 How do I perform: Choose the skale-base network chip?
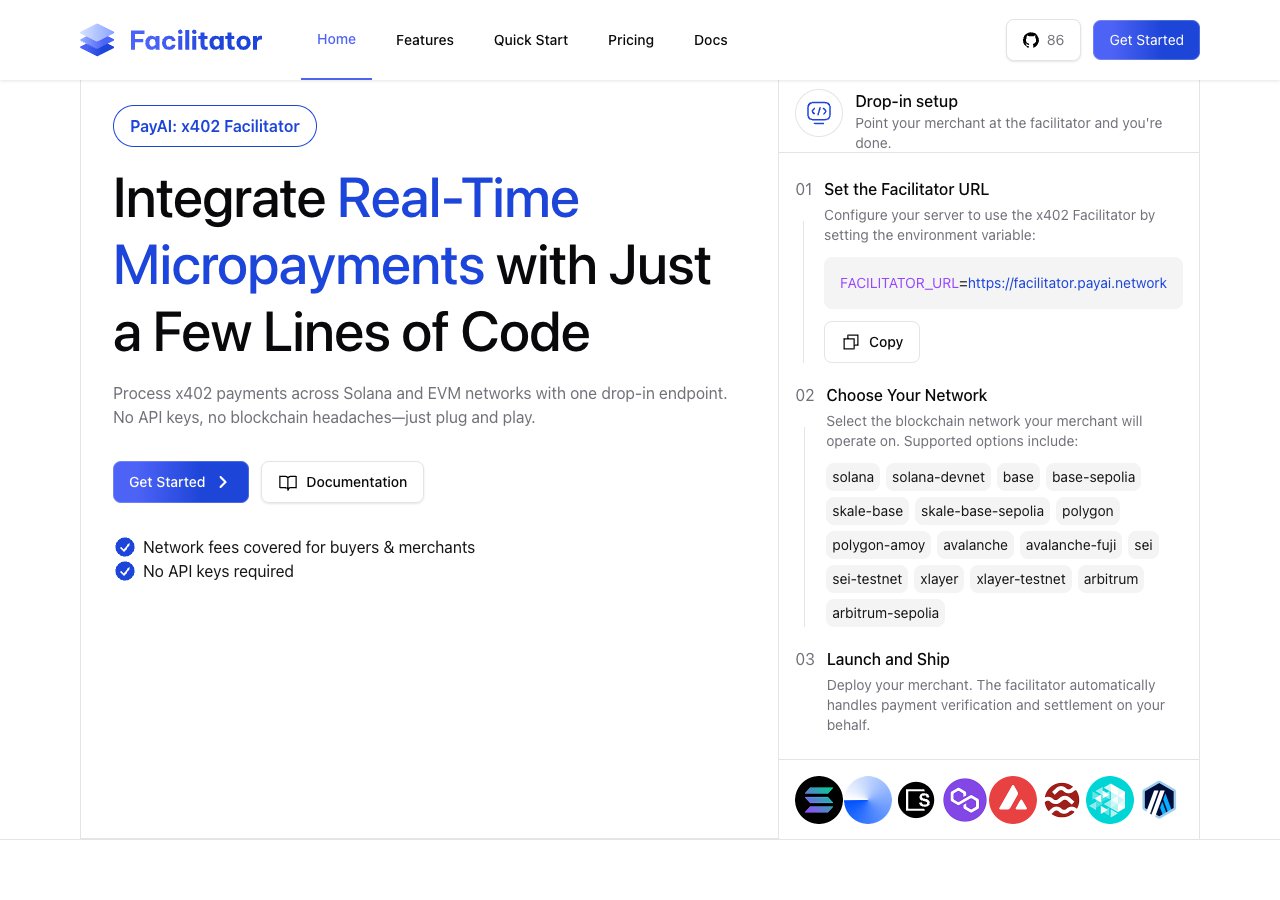pos(868,511)
